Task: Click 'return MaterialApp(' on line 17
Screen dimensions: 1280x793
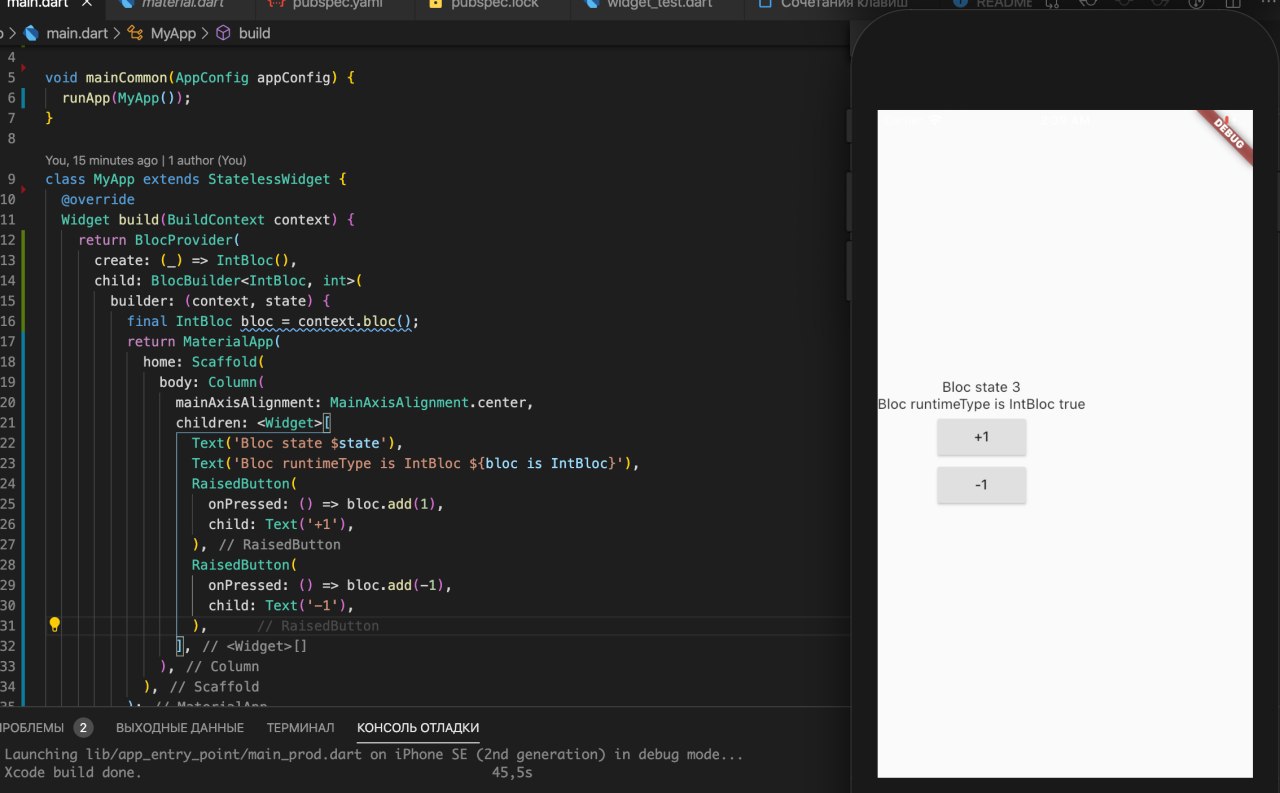Action: [x=204, y=341]
